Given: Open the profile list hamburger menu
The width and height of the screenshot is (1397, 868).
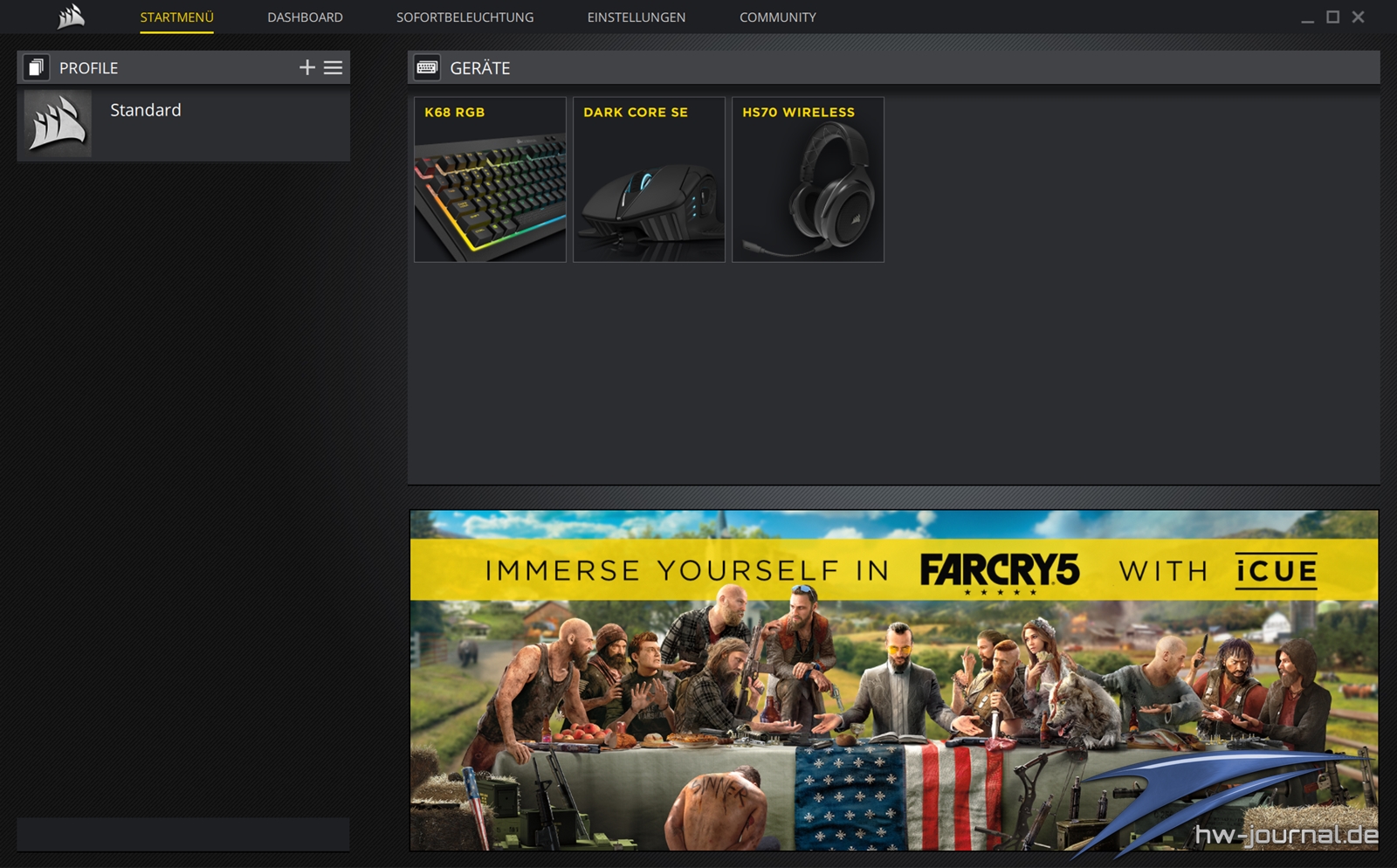Looking at the screenshot, I should coord(334,67).
